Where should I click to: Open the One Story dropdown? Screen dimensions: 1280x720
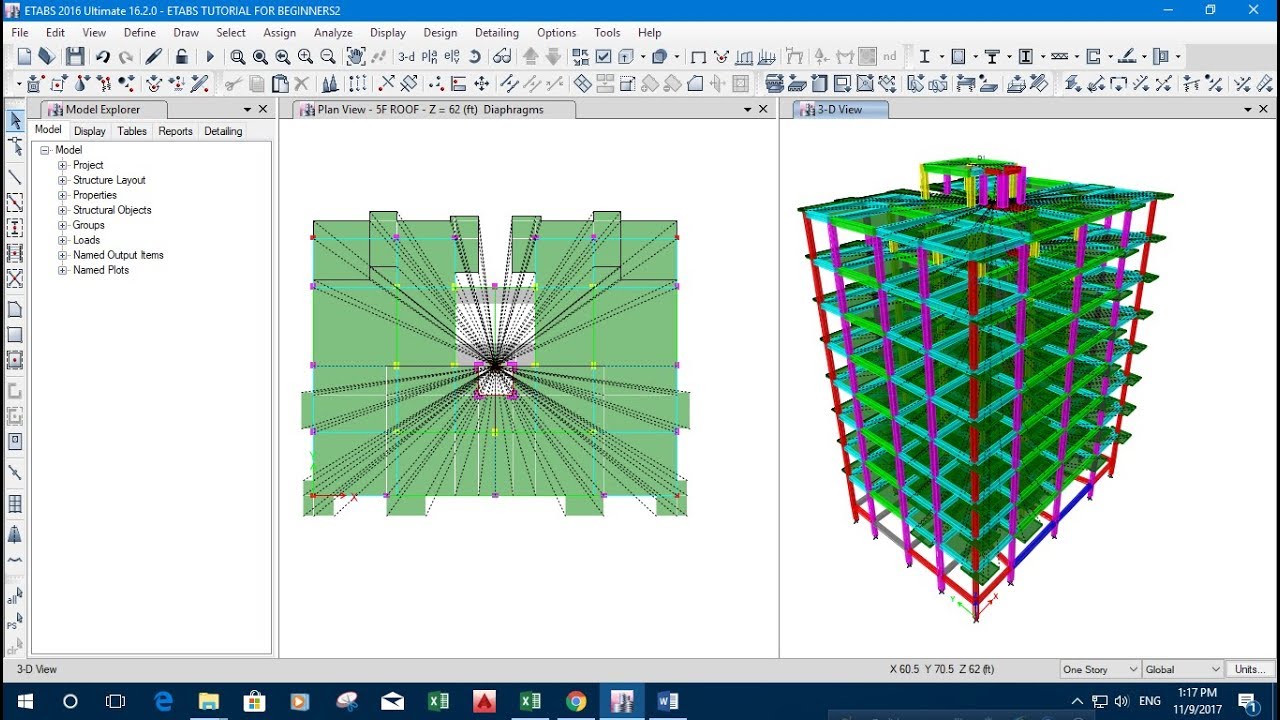[x=1098, y=669]
